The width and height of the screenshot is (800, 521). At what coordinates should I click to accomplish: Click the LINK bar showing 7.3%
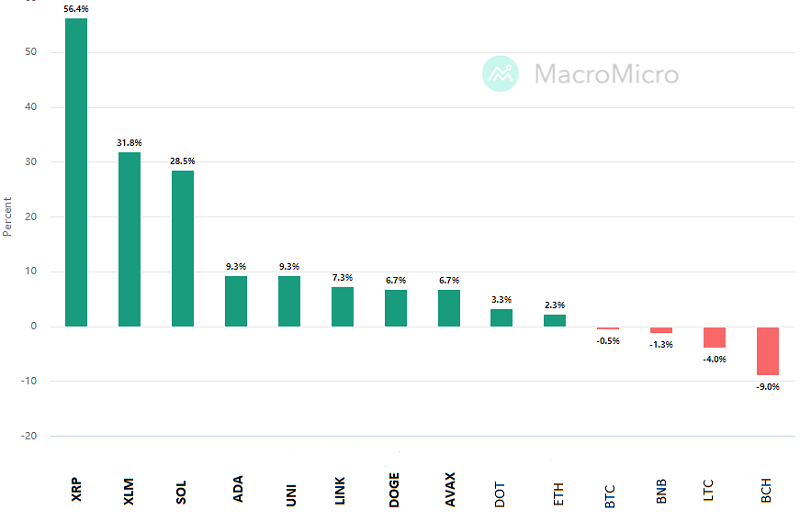click(342, 306)
